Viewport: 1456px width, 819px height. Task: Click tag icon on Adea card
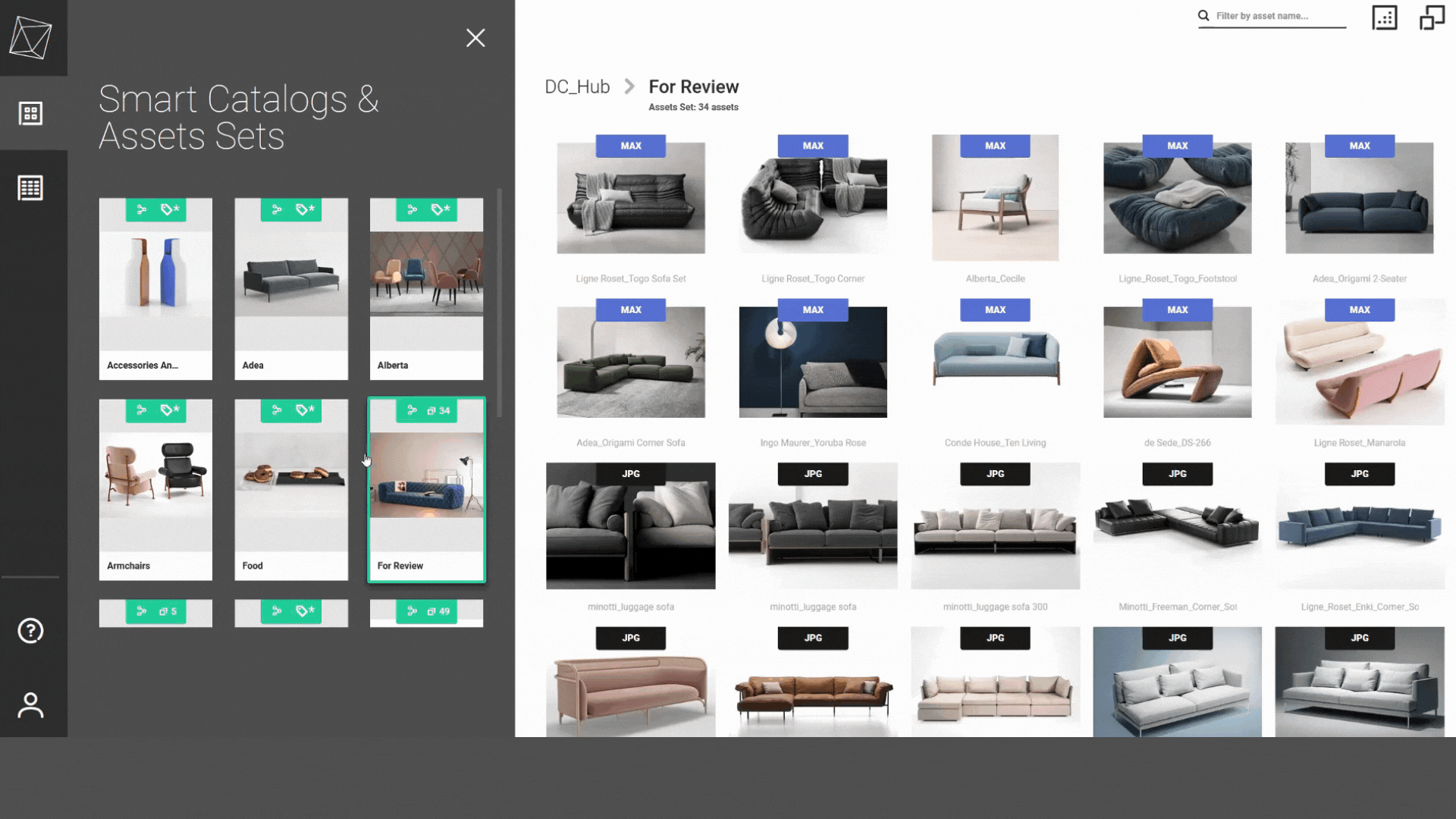point(306,209)
